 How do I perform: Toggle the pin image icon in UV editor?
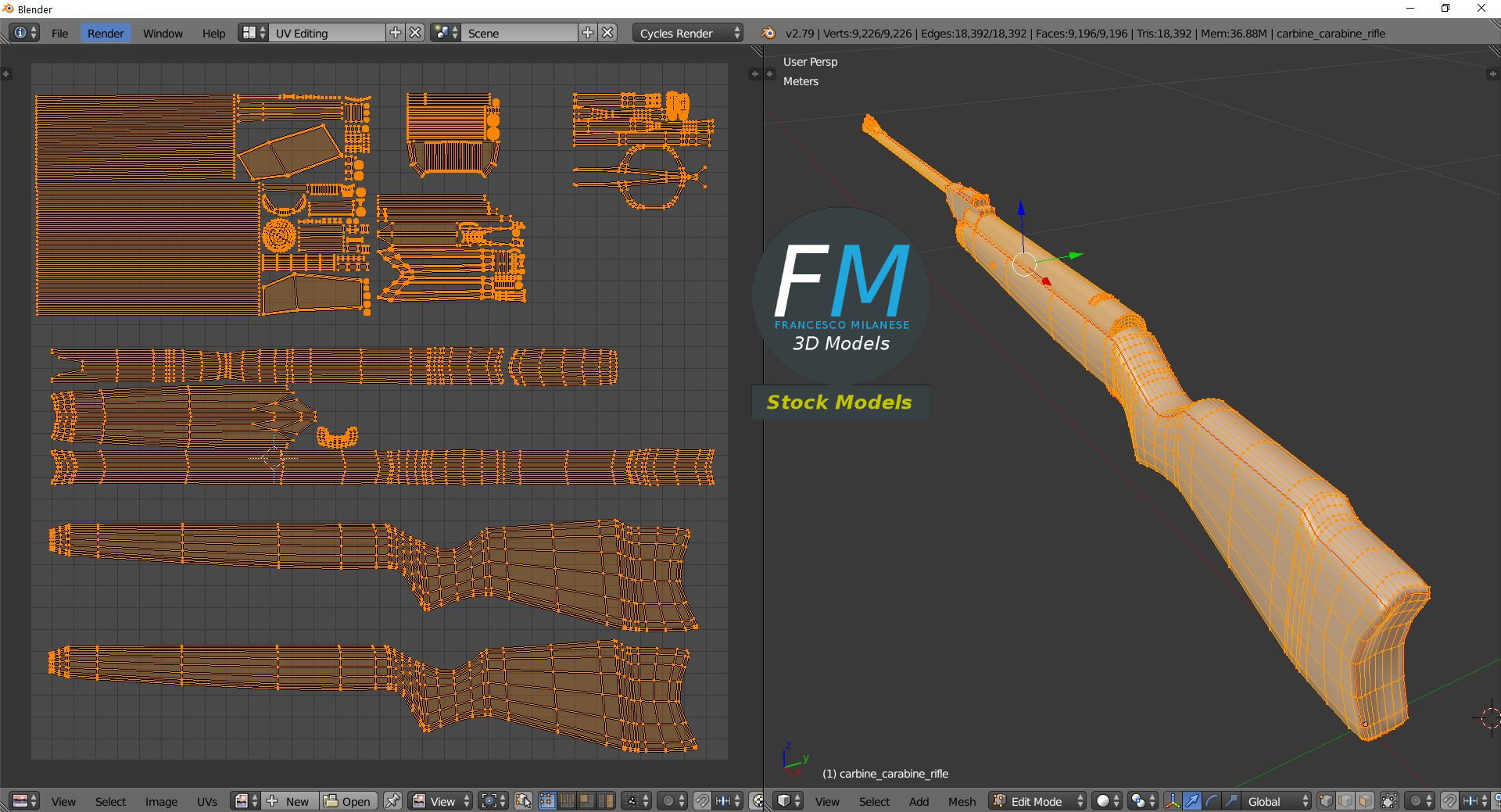[392, 801]
